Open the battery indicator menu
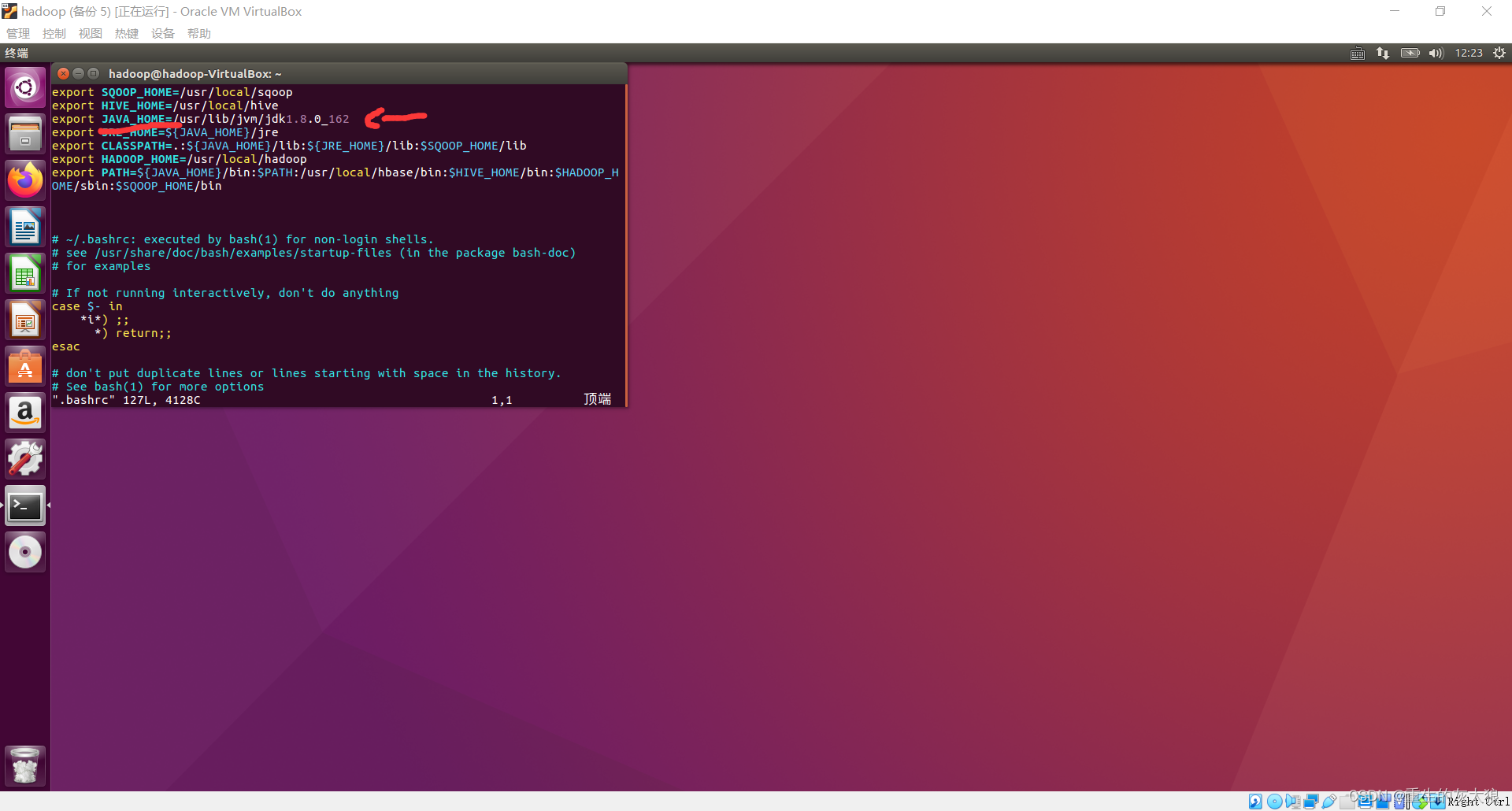The height and width of the screenshot is (811, 1512). [1410, 53]
